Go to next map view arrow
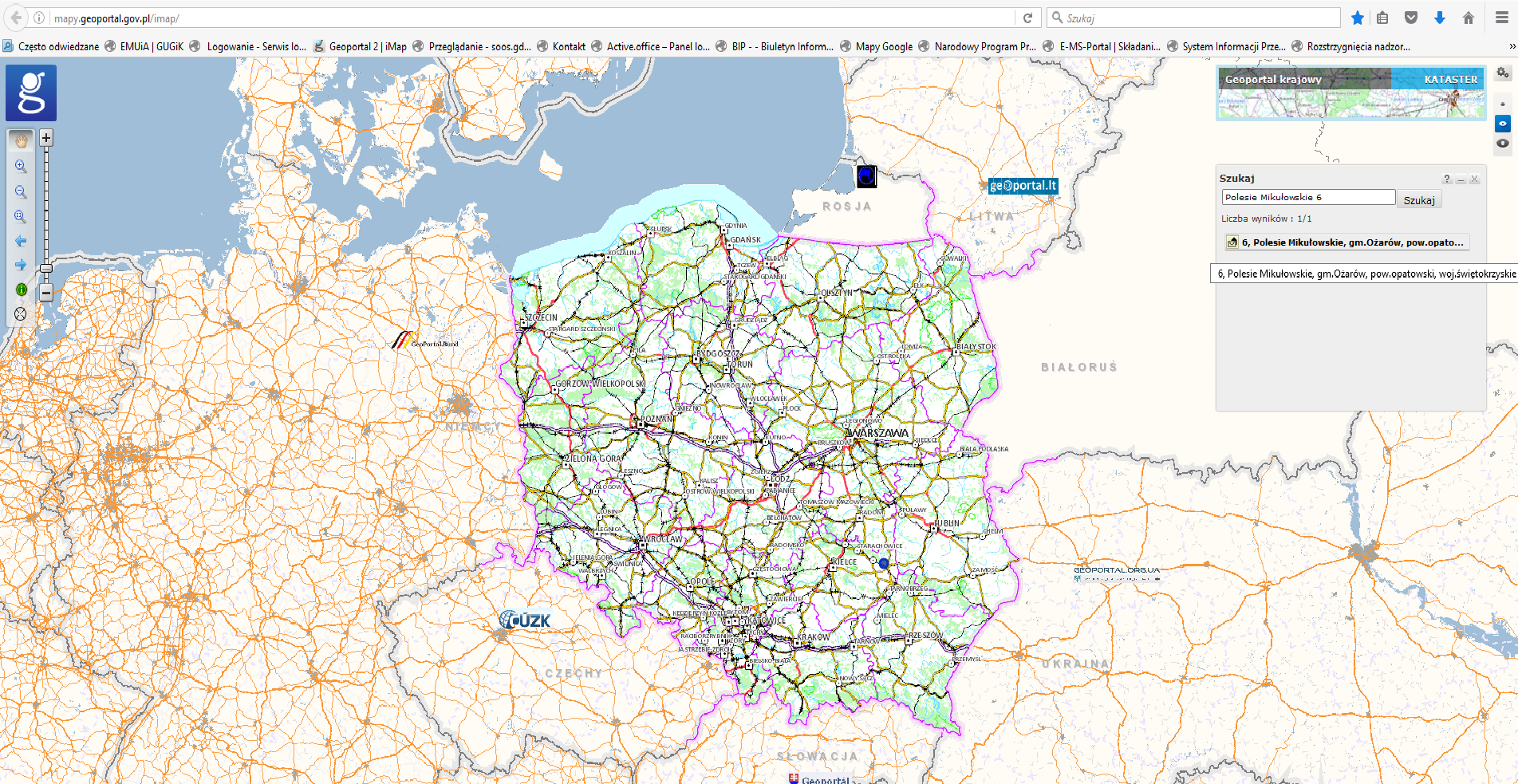 [21, 265]
